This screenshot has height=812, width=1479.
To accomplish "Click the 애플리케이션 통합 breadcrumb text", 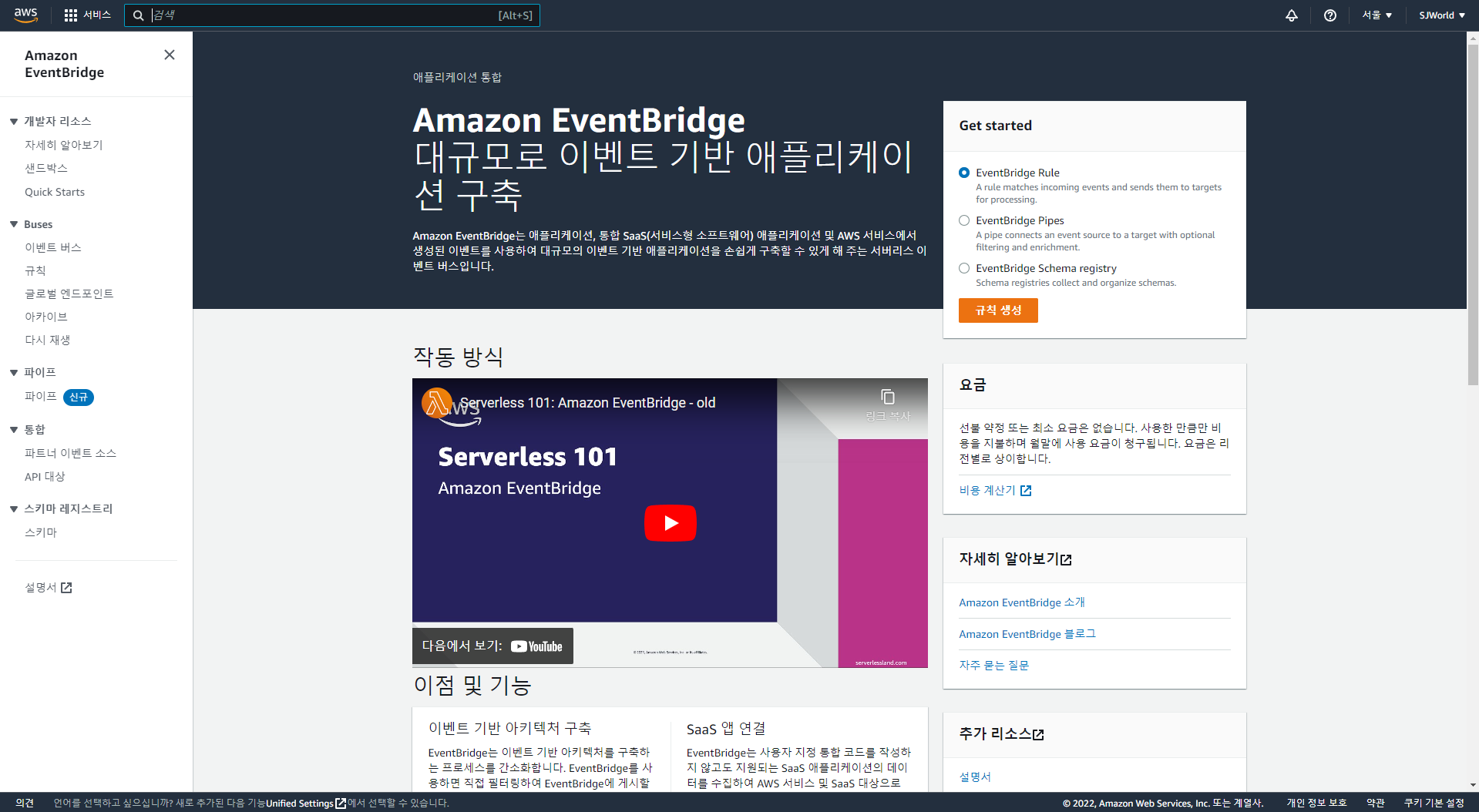I will pyautogui.click(x=457, y=77).
